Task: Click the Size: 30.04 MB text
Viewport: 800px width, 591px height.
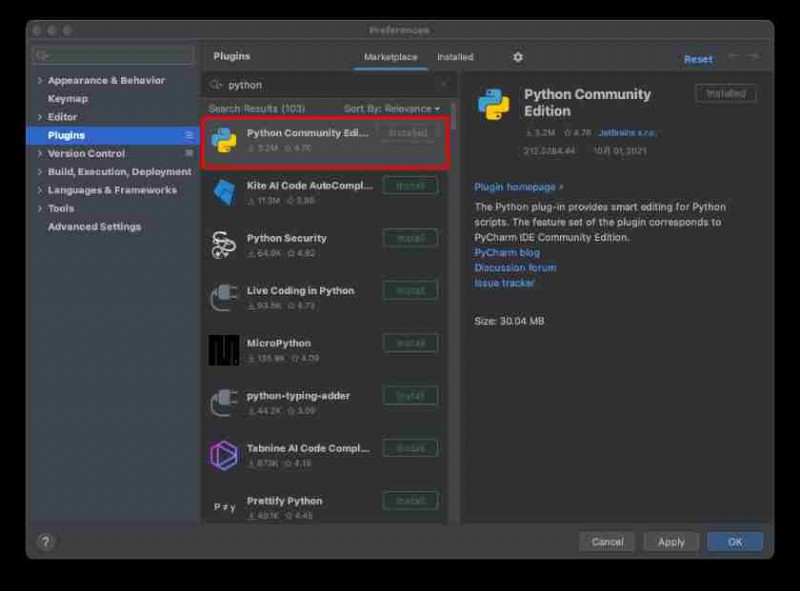Action: (509, 321)
